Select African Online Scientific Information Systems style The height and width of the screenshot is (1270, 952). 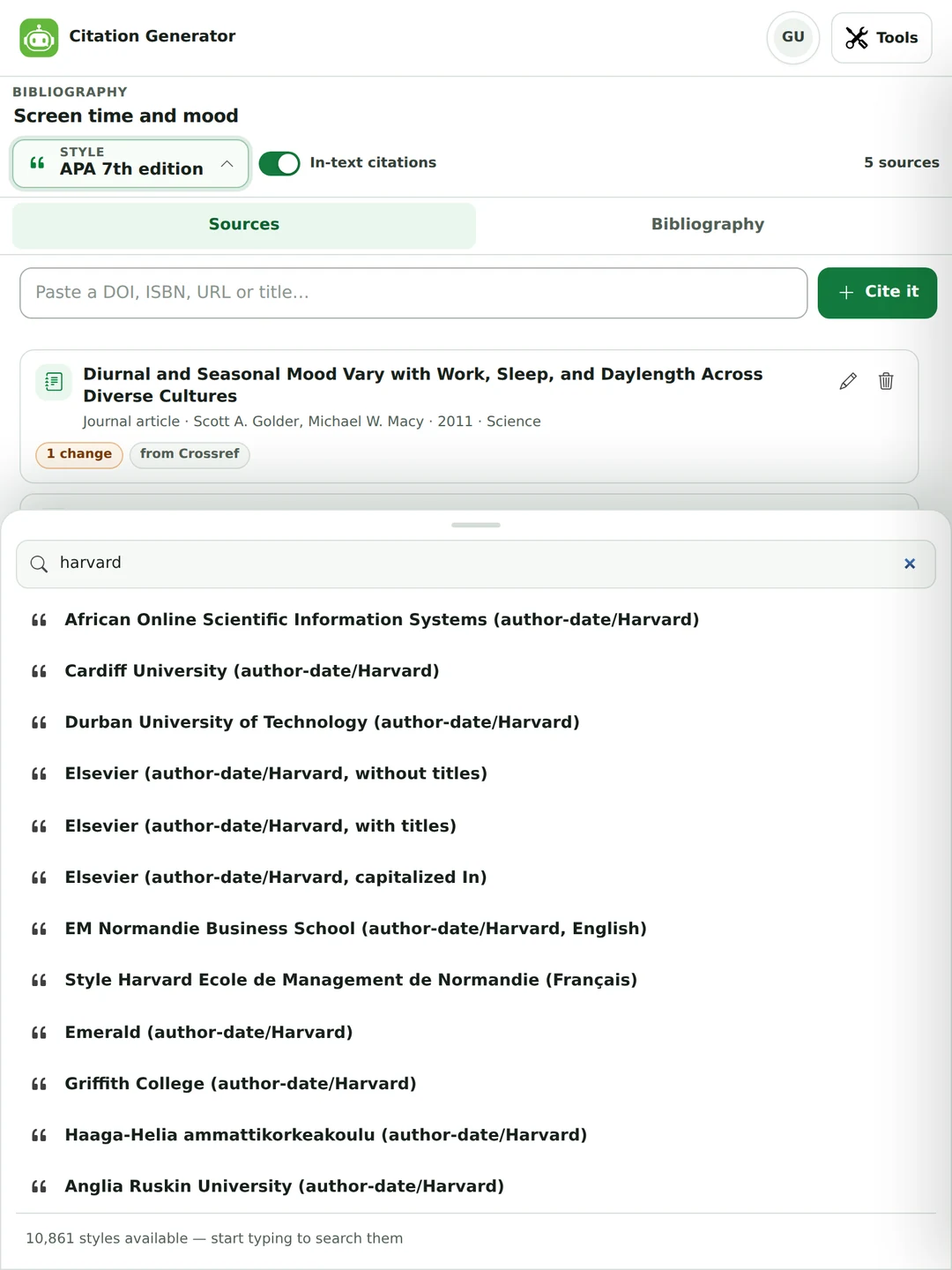point(476,620)
